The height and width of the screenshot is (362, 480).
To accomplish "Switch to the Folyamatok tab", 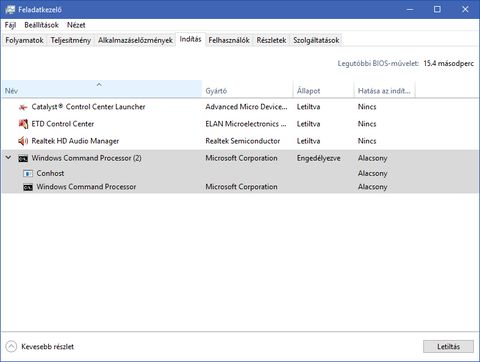I will pyautogui.click(x=24, y=40).
